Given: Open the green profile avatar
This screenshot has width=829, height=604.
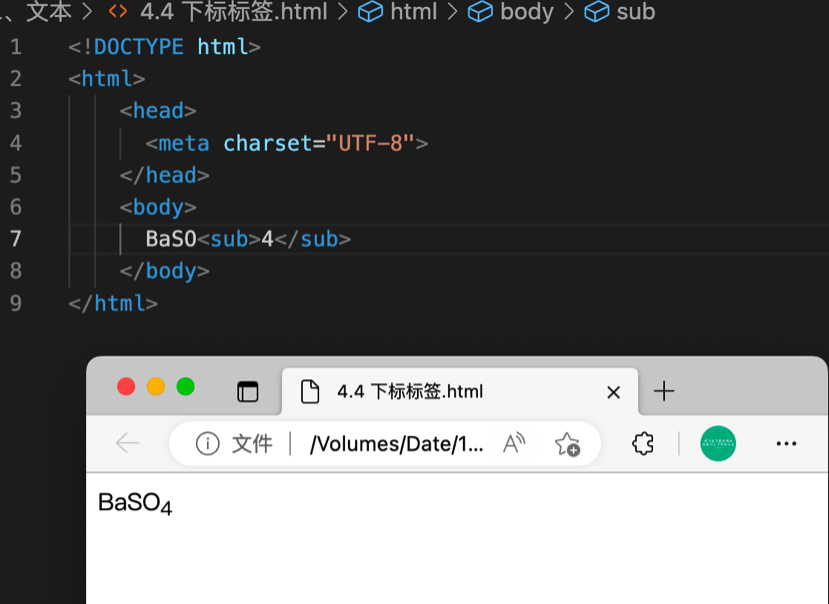Looking at the screenshot, I should pos(718,443).
